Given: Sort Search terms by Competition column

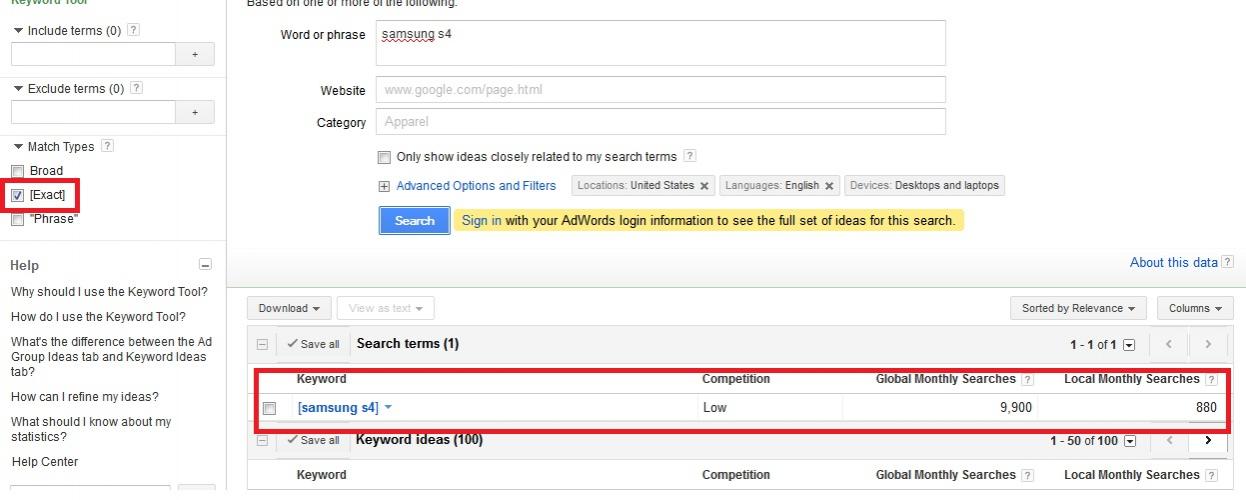Looking at the screenshot, I should tap(736, 379).
